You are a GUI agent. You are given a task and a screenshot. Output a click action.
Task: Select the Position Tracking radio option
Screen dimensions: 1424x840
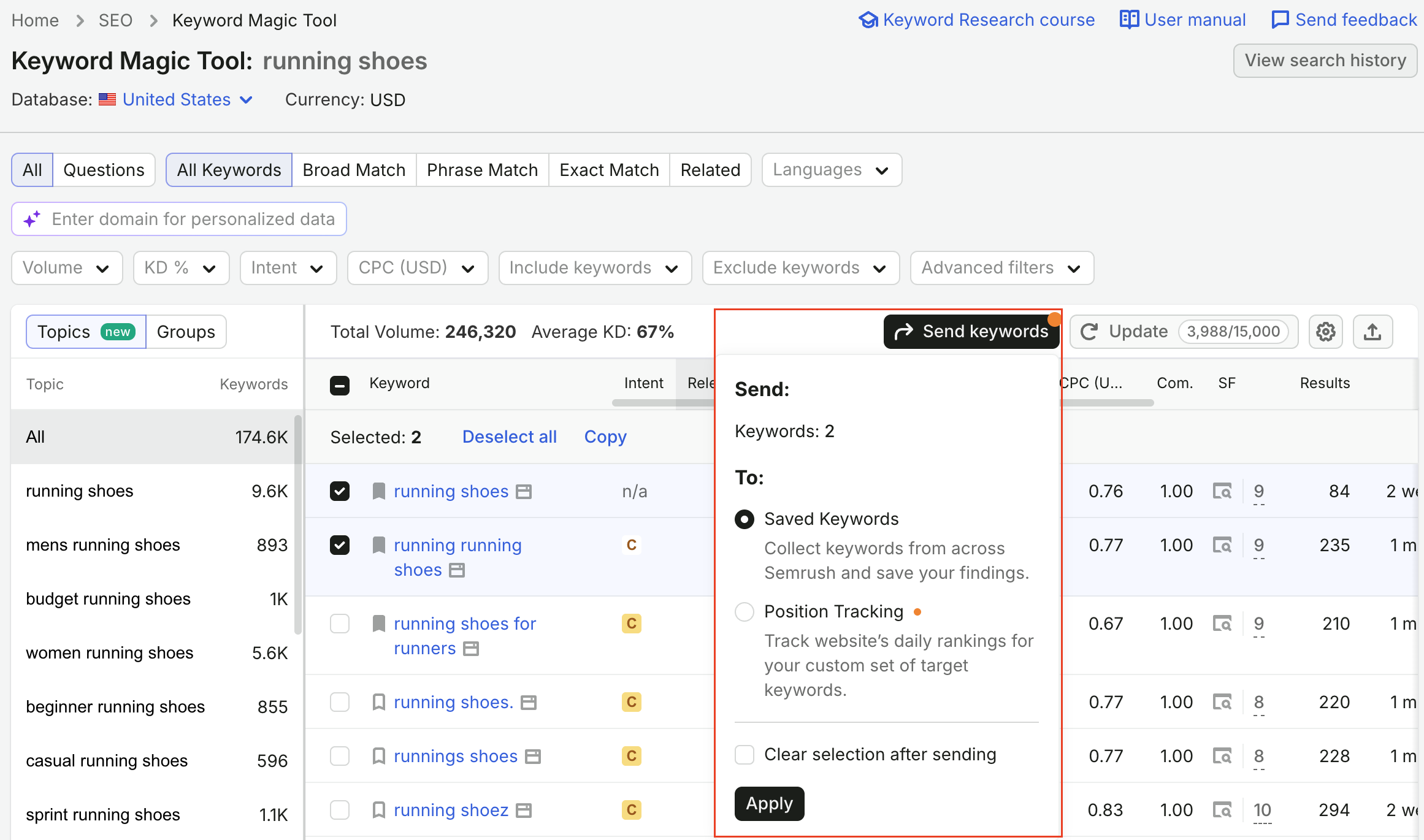tap(745, 611)
